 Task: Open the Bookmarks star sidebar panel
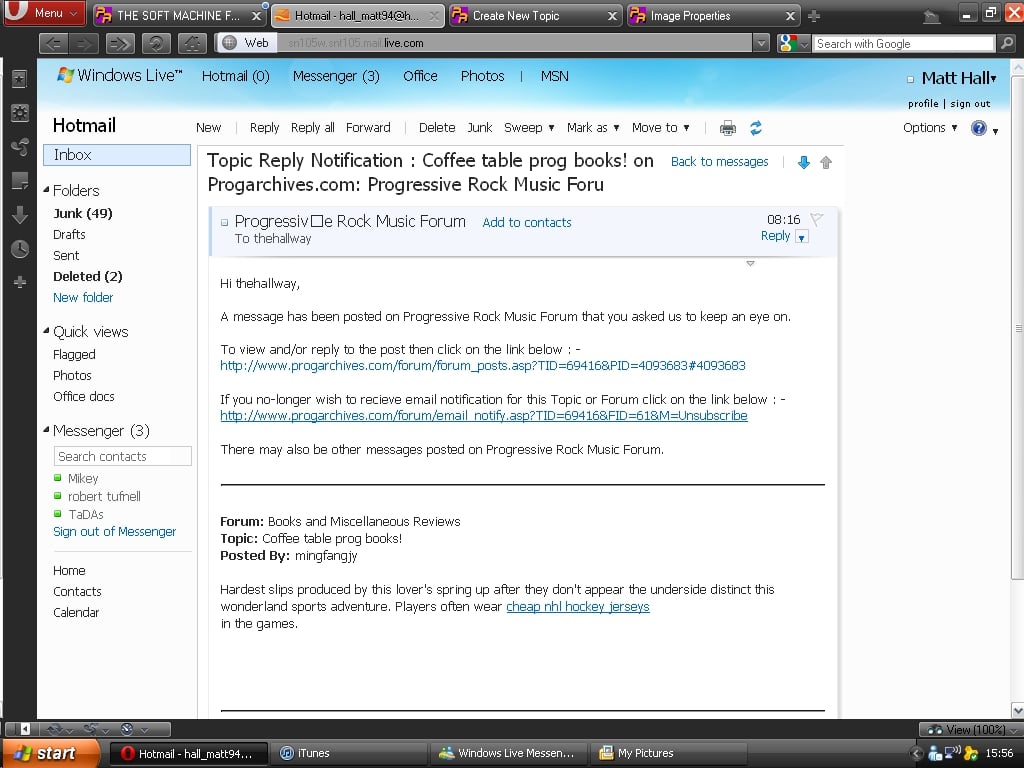pyautogui.click(x=20, y=79)
